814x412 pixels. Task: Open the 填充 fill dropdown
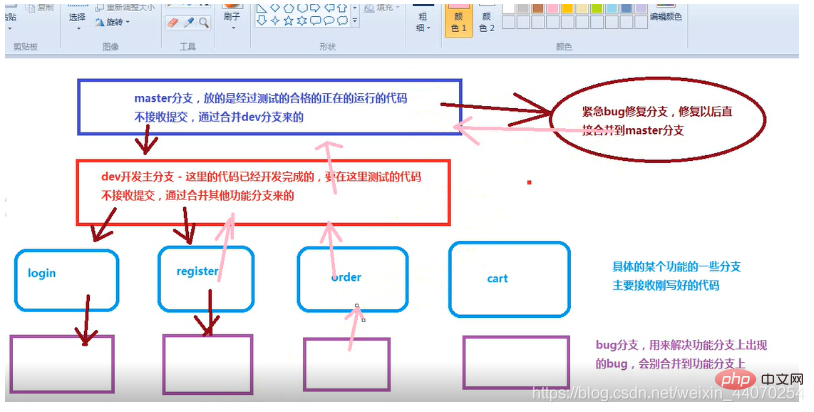[x=398, y=8]
